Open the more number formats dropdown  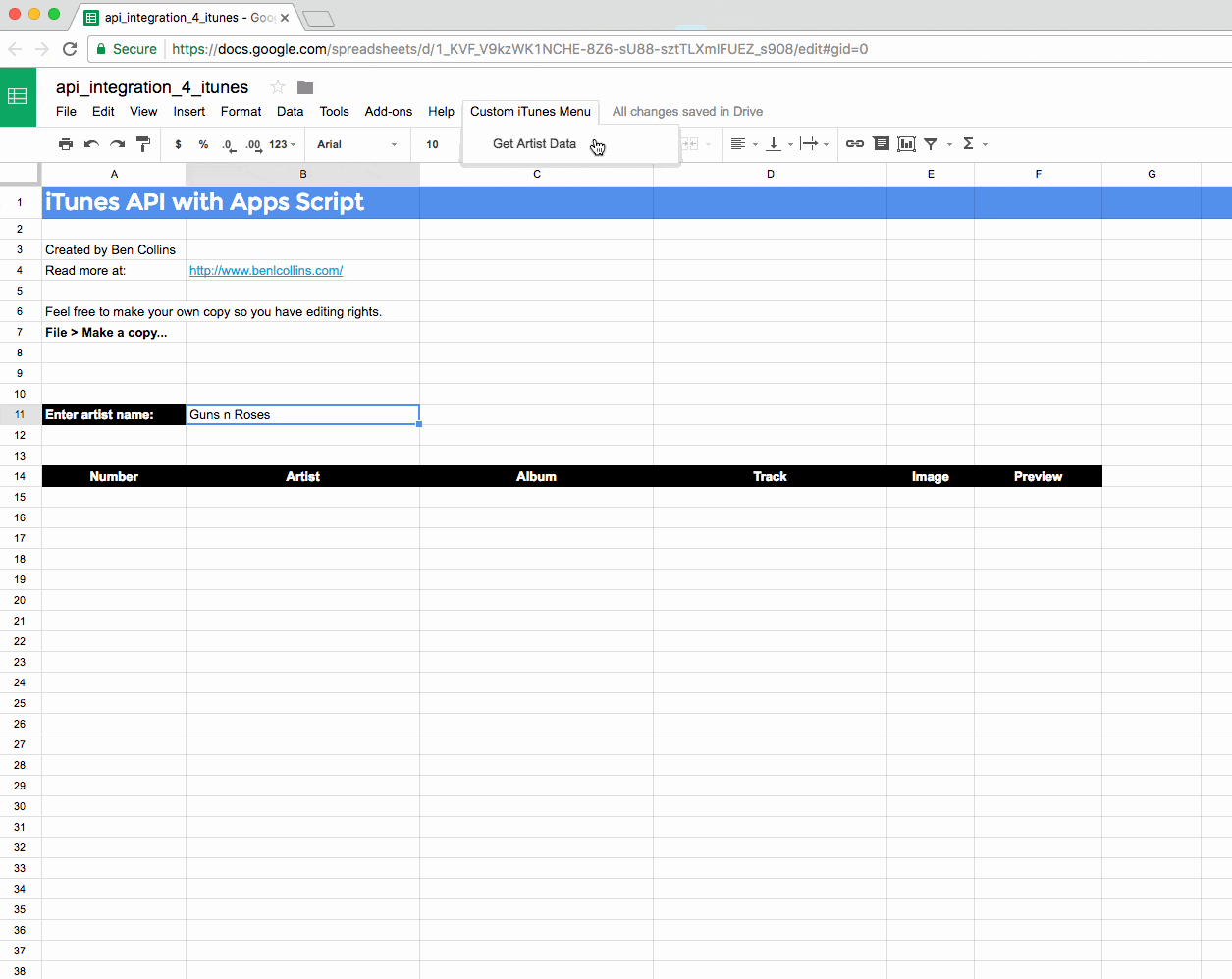click(279, 143)
